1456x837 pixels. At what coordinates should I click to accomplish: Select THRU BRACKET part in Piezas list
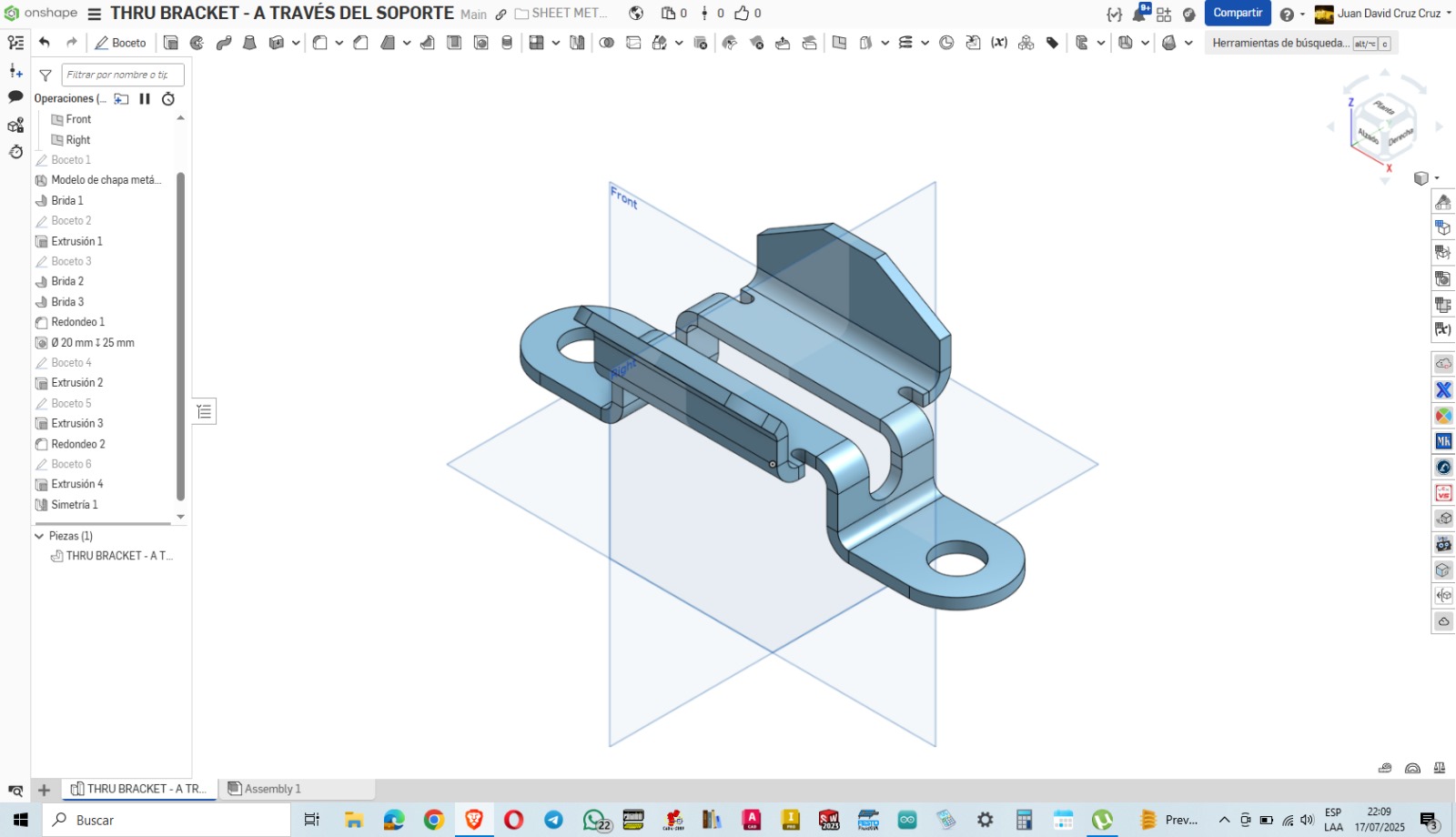pos(118,556)
